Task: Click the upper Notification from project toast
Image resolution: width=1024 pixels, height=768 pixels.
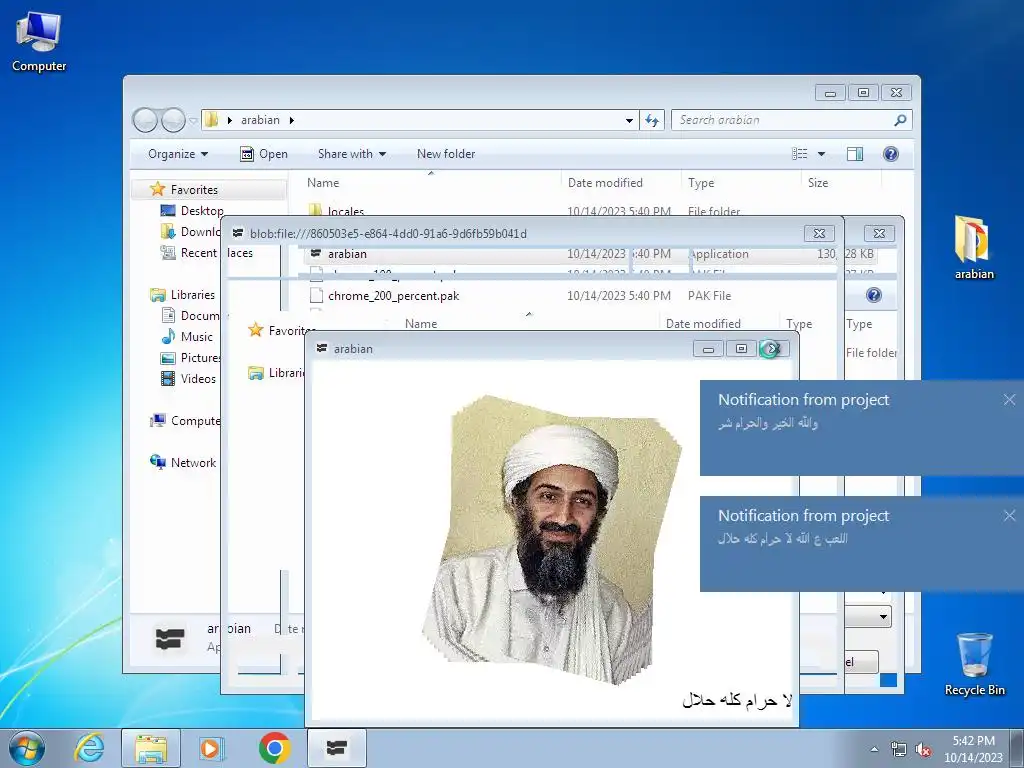Action: click(862, 428)
